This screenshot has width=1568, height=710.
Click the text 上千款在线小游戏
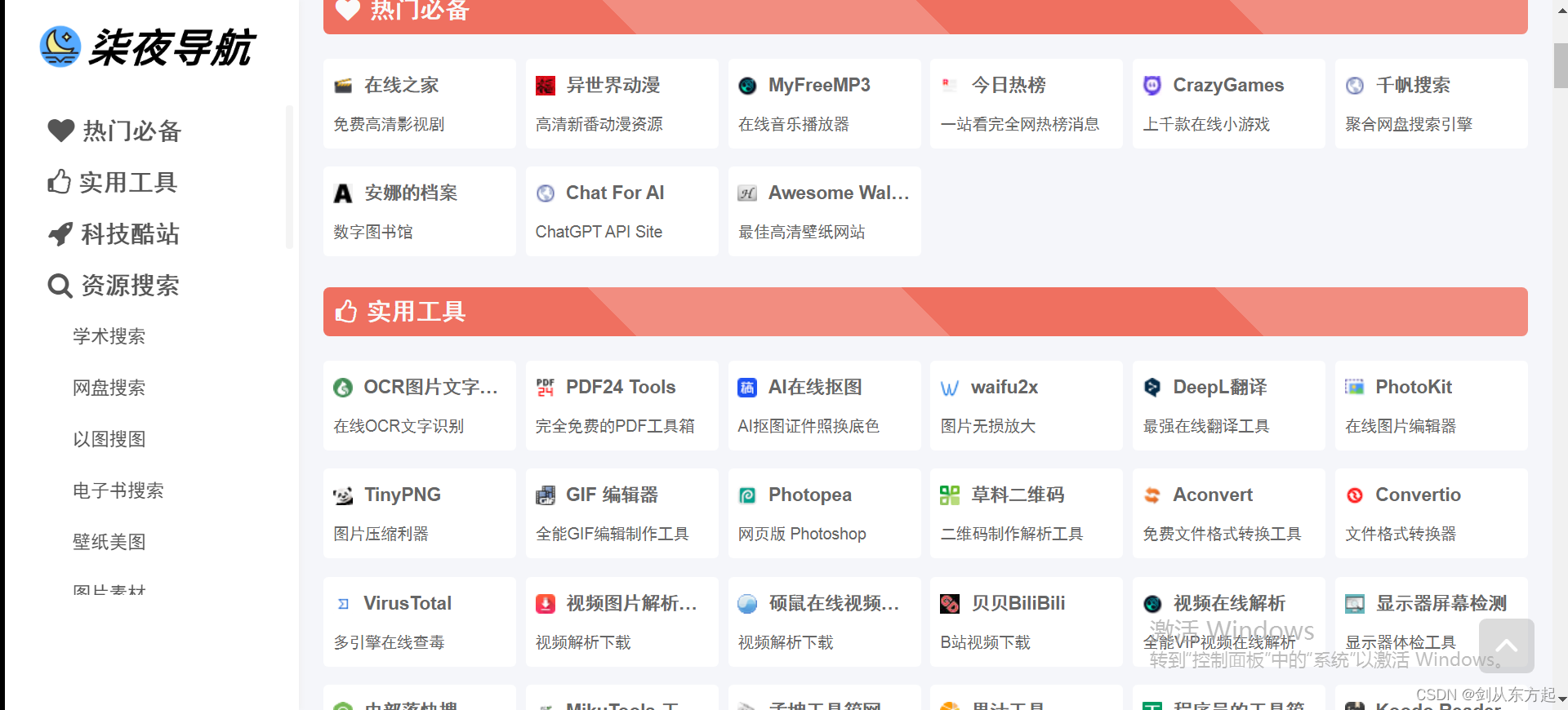(1206, 124)
